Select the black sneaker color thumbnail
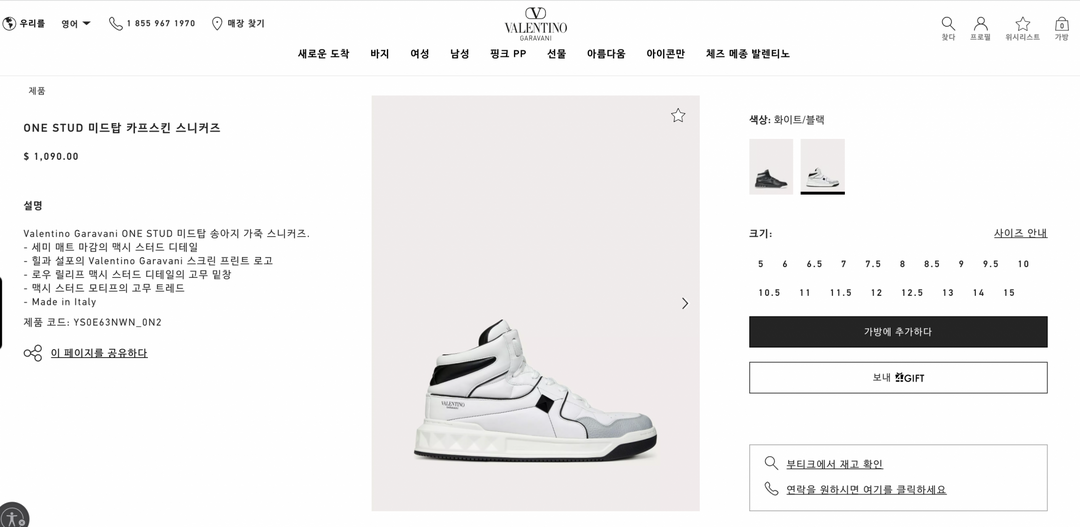This screenshot has width=1080, height=527. [x=771, y=167]
